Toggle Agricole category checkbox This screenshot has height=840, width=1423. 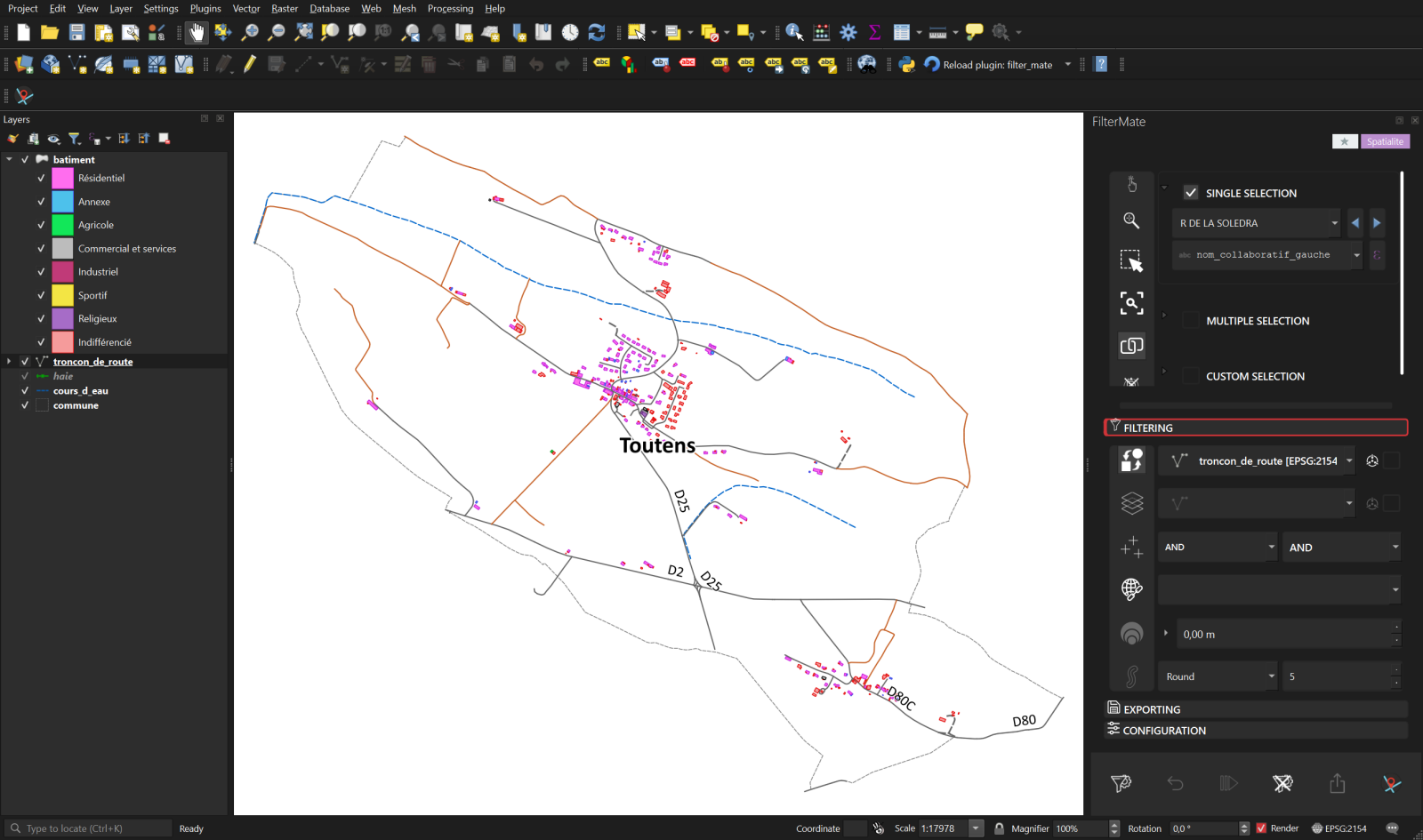pos(41,225)
